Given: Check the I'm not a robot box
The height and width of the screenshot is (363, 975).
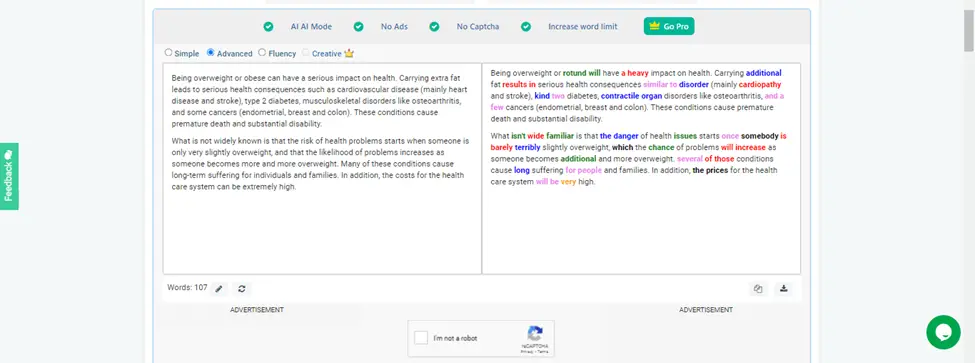Looking at the screenshot, I should tap(421, 338).
